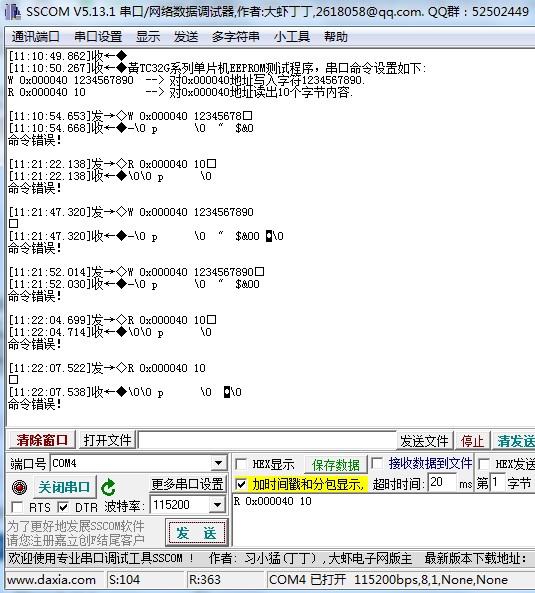Click the 欢迎使用专业串口调试工具SSCOM banner text

[101, 558]
